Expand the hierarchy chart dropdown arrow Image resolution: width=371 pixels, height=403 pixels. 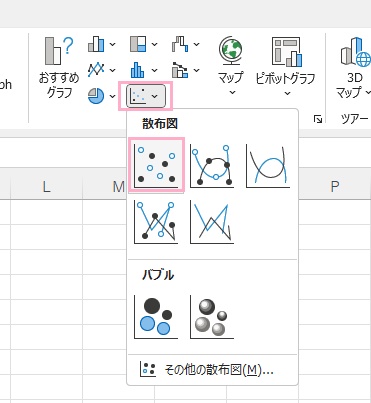click(154, 44)
